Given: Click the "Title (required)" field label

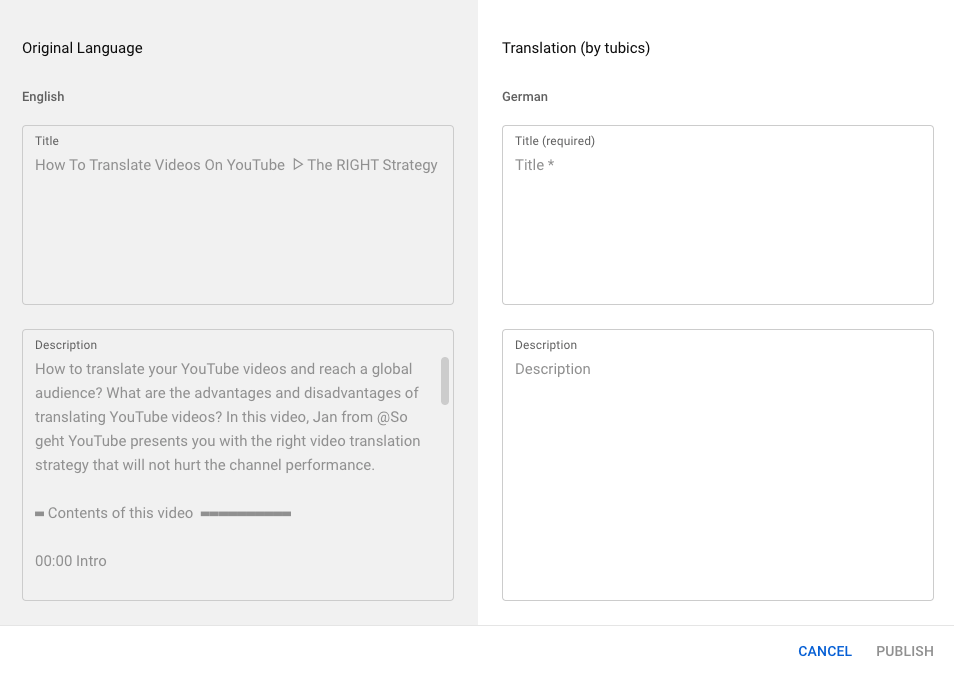Looking at the screenshot, I should 555,141.
